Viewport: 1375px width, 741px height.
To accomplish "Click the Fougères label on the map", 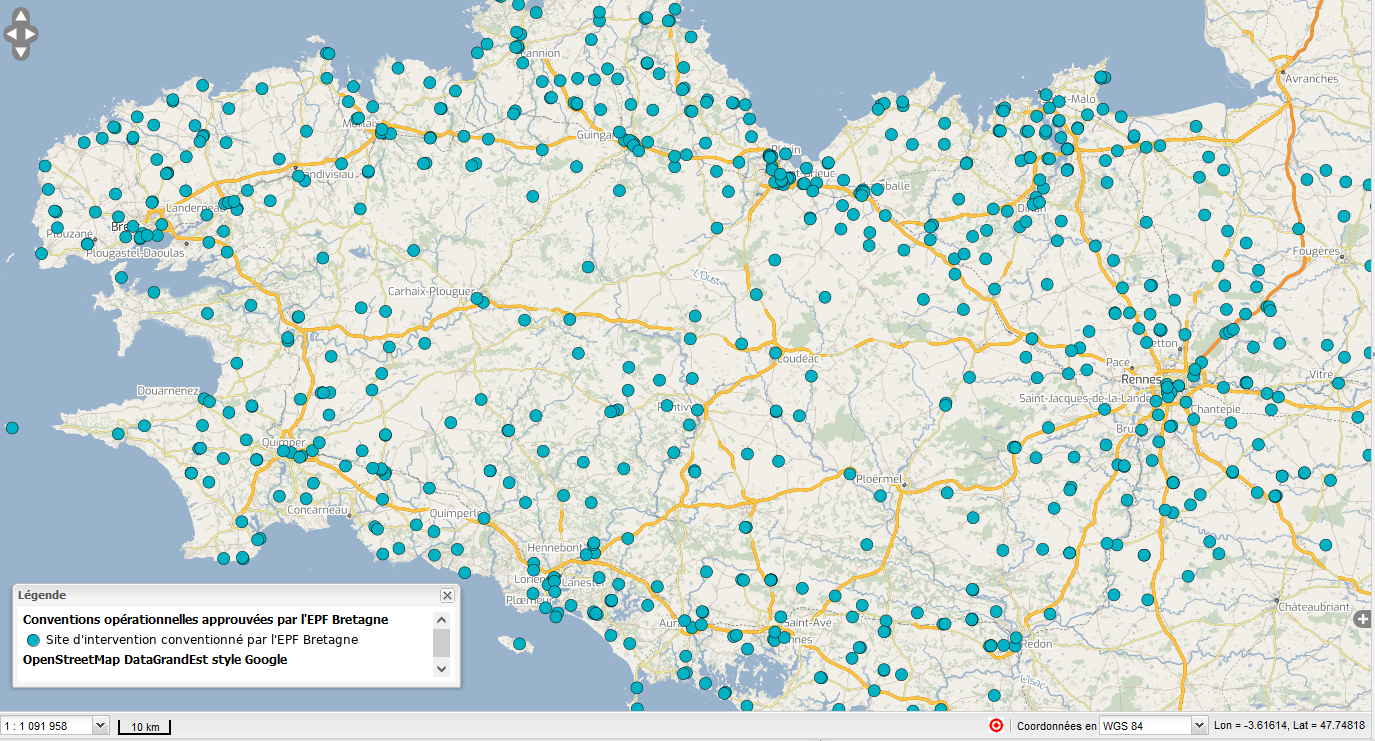I will point(1314,251).
